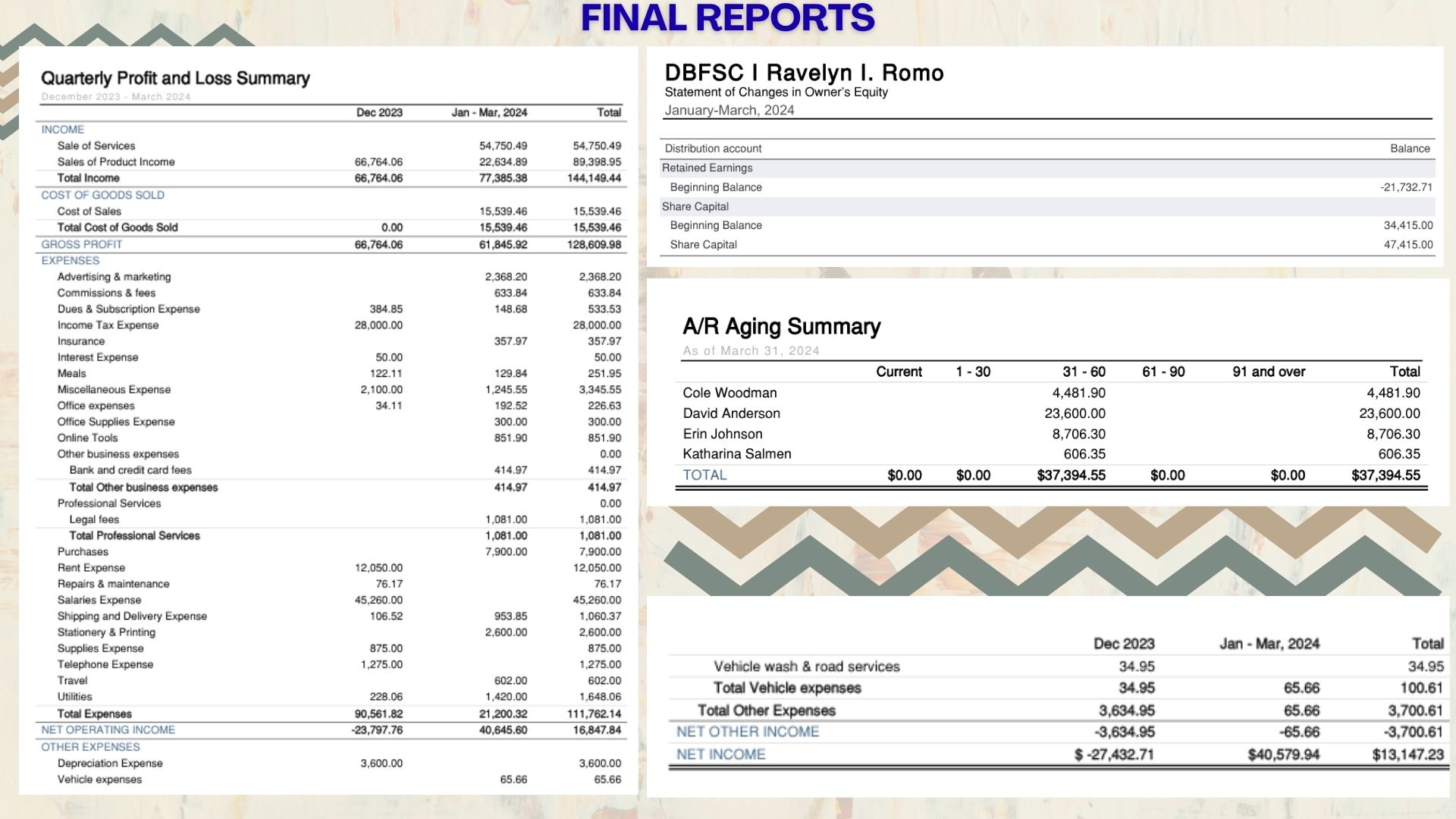Click the Cole Woodman customer row
The height and width of the screenshot is (819, 1456).
[1051, 393]
